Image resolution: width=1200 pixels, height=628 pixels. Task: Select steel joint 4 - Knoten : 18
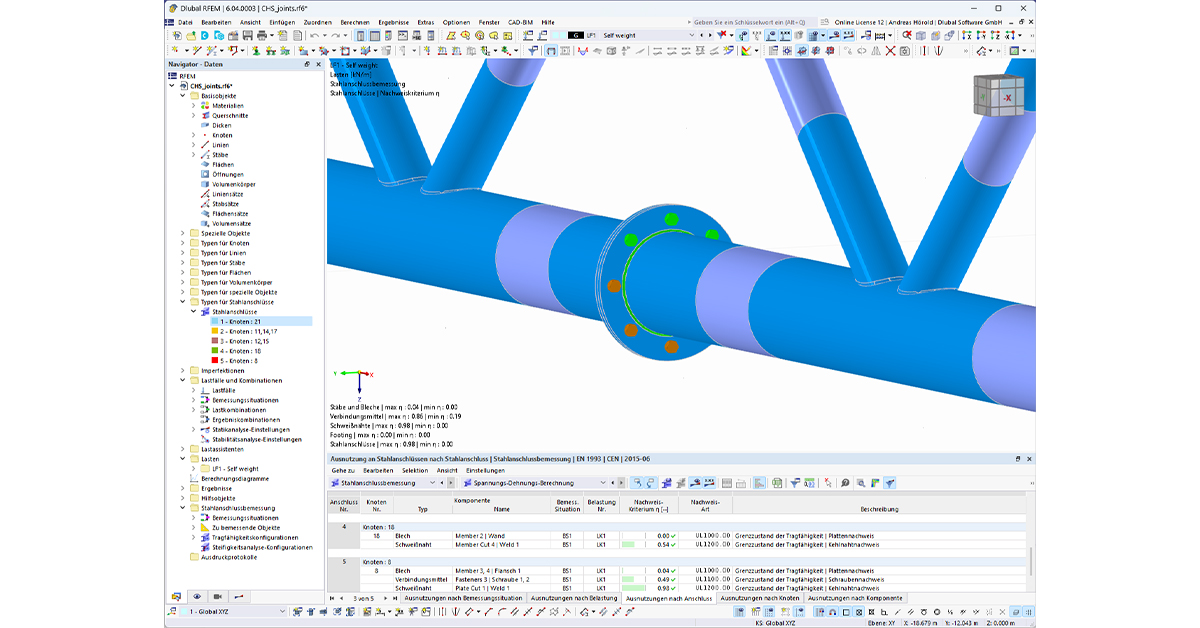coord(235,351)
